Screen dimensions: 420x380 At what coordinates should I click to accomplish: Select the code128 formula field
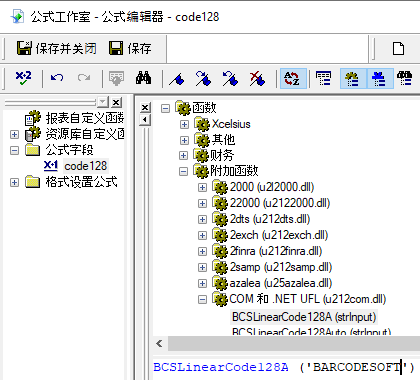(86, 166)
